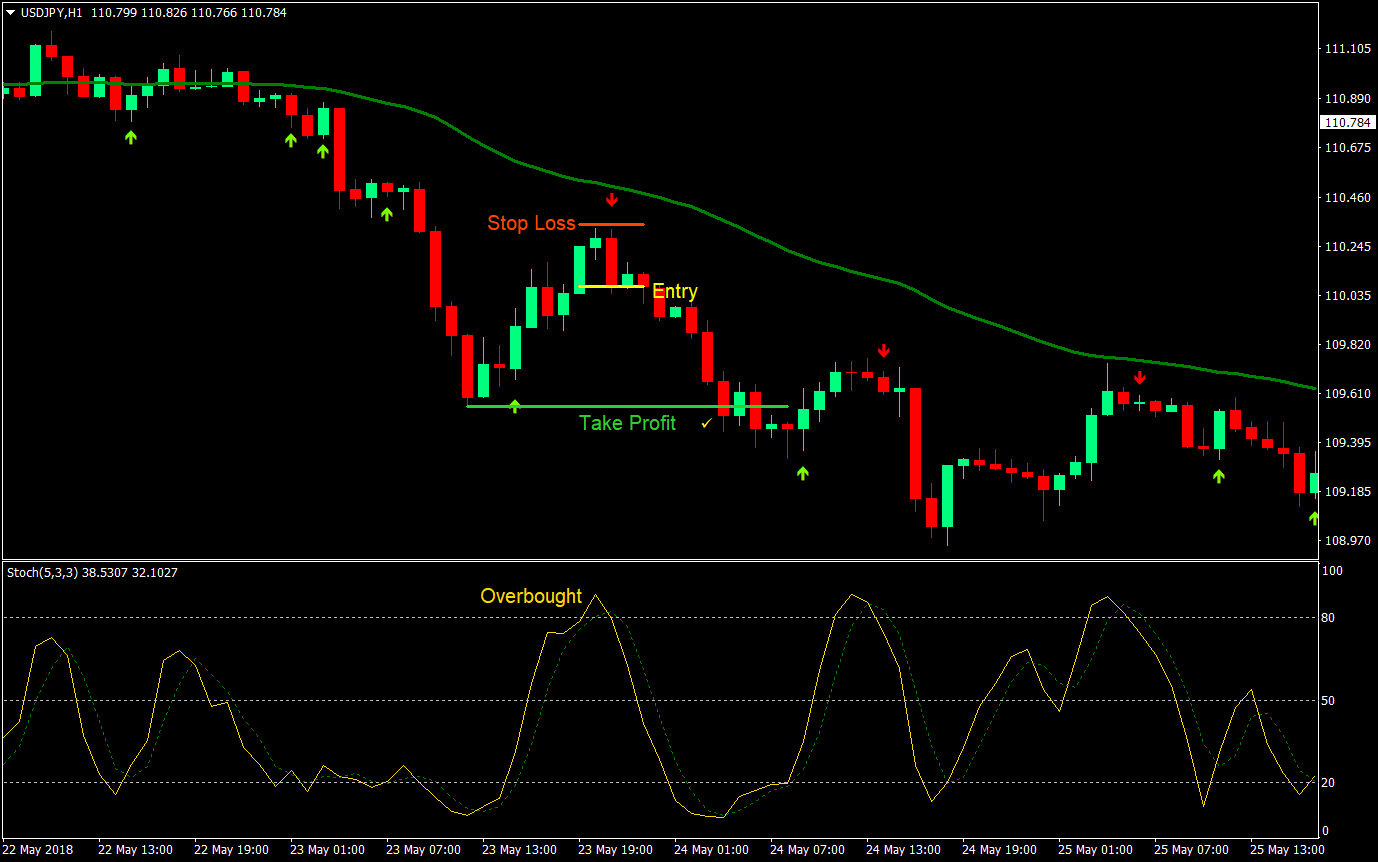Click the yellow checkmark beside Take Profit

pyautogui.click(x=708, y=422)
